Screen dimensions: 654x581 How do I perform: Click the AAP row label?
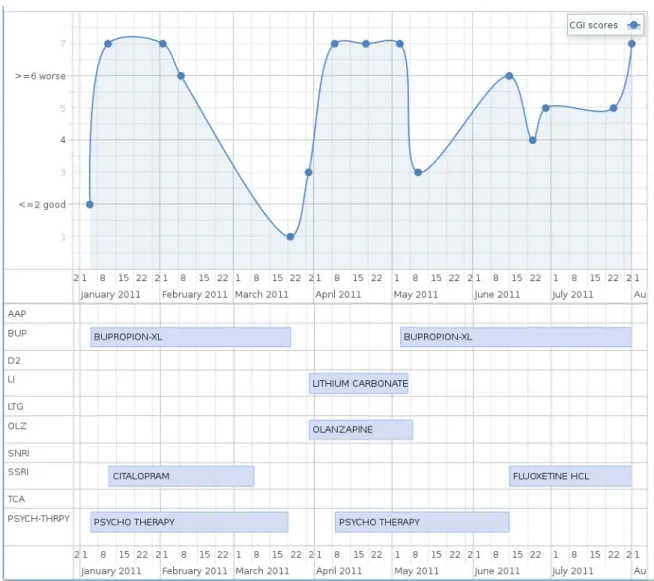click(x=17, y=314)
